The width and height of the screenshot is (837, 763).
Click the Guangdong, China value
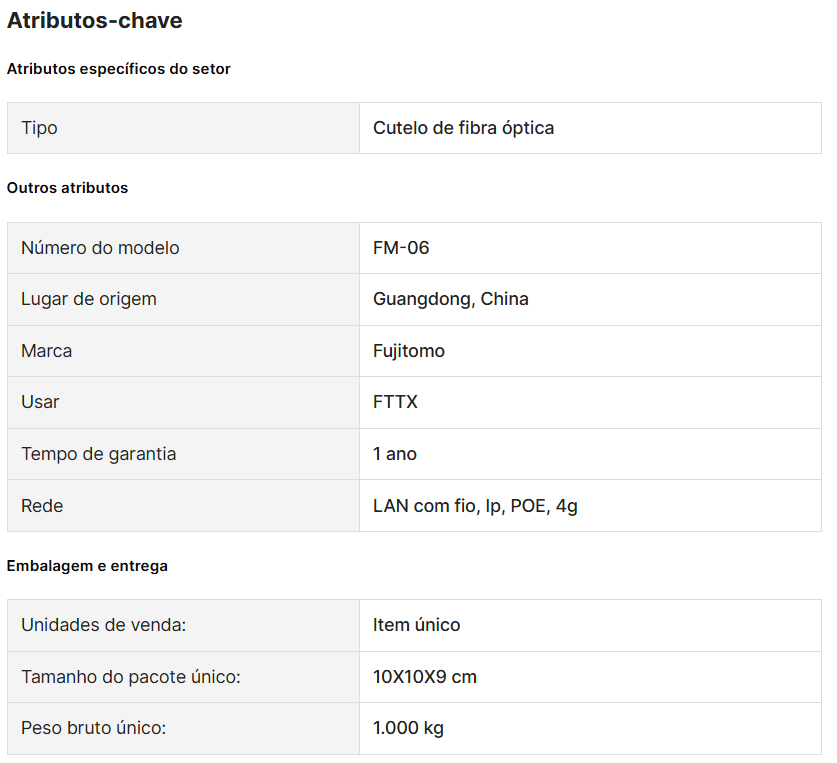pyautogui.click(x=451, y=299)
